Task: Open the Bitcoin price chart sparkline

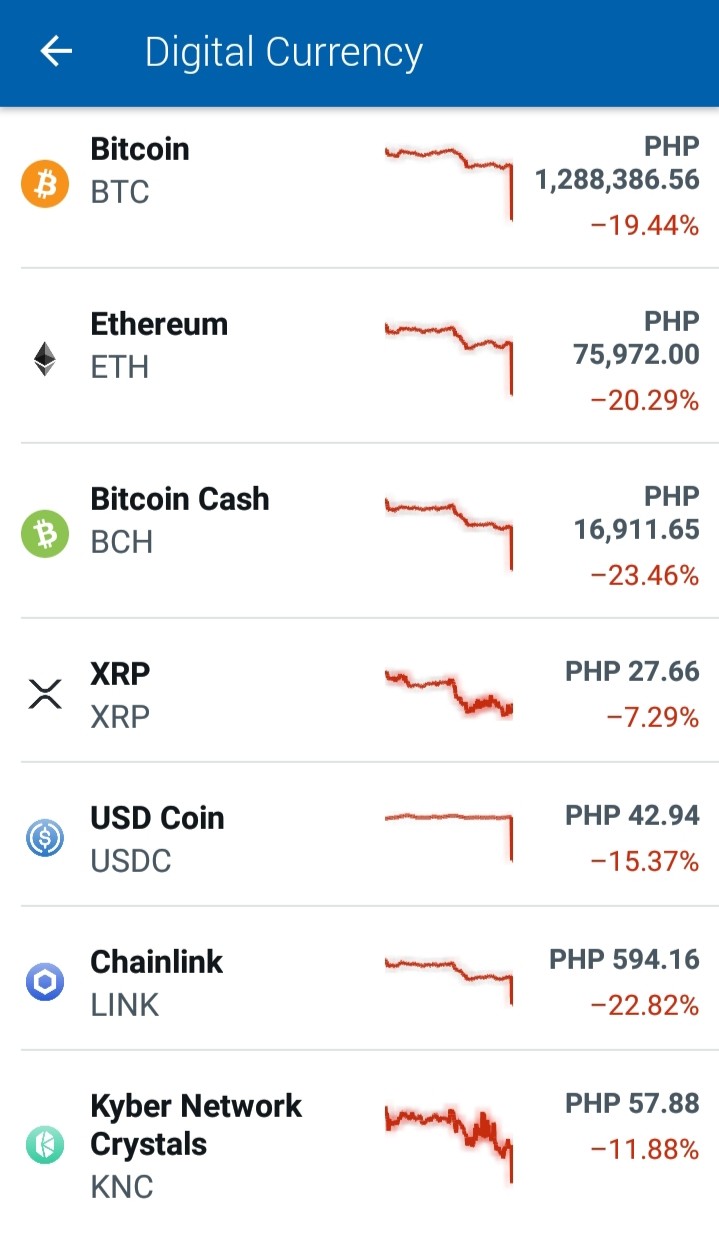Action: (448, 181)
